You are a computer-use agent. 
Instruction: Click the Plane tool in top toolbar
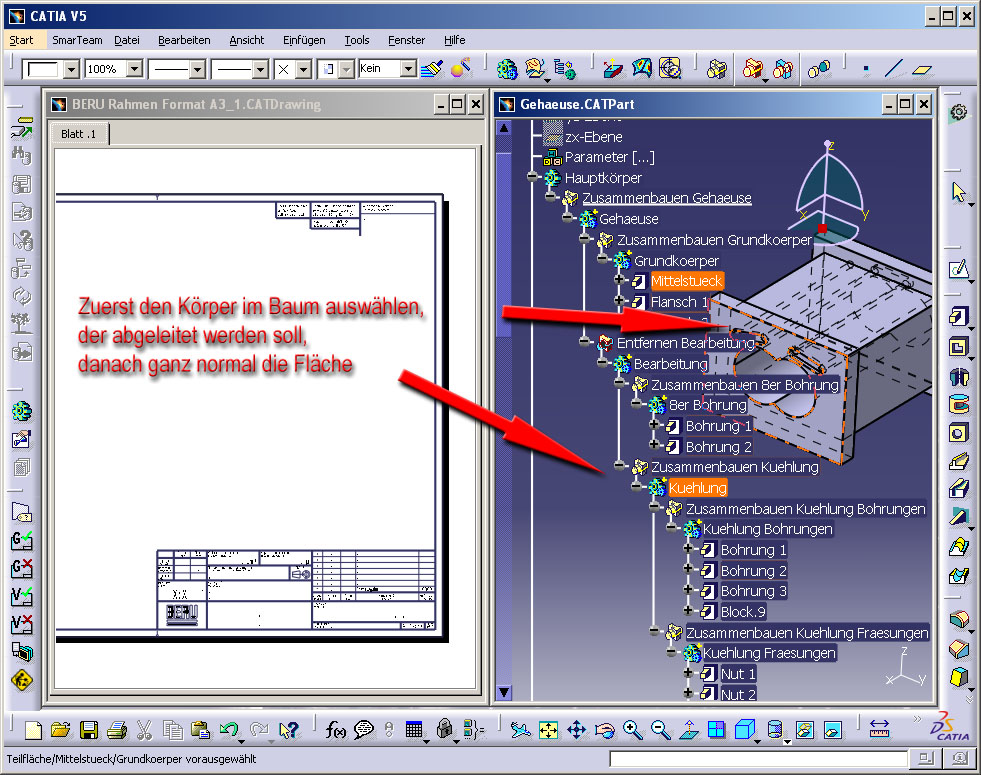click(922, 69)
